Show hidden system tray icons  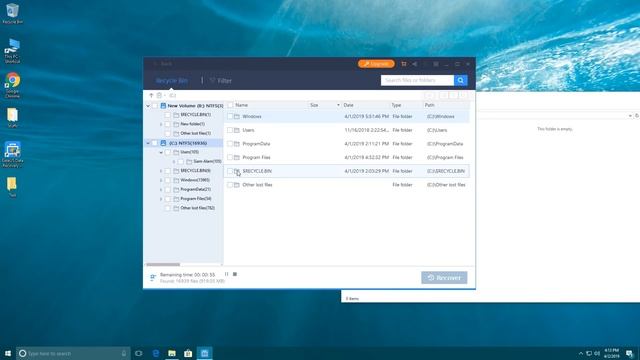581,353
